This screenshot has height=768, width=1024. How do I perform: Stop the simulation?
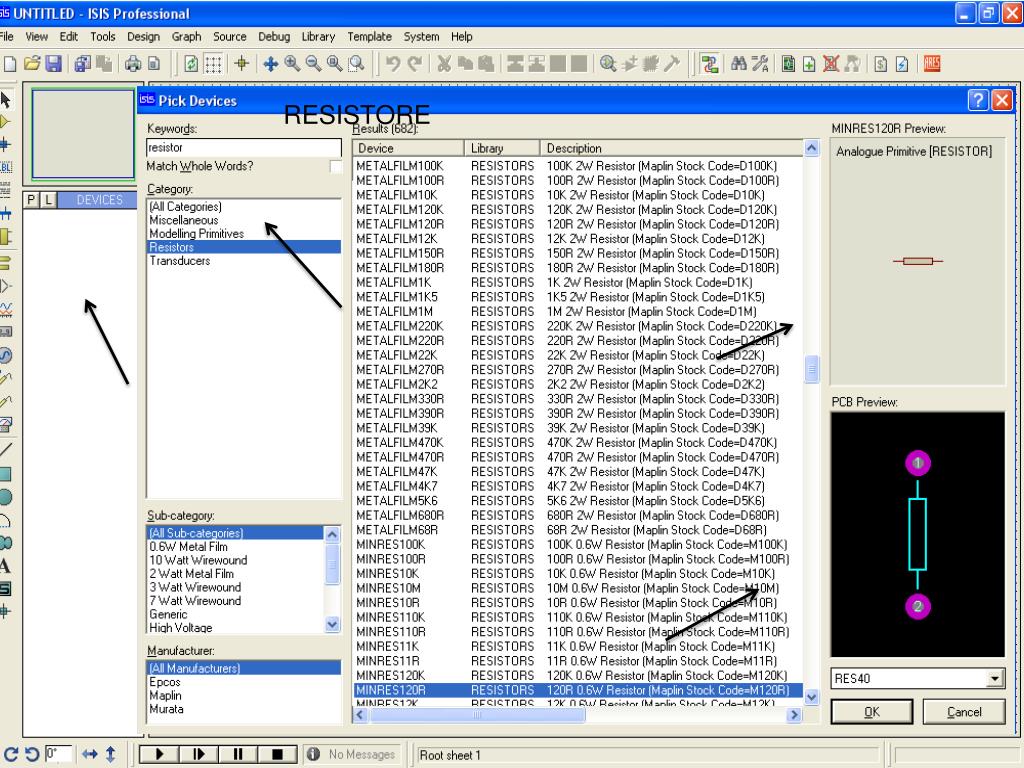(x=277, y=754)
